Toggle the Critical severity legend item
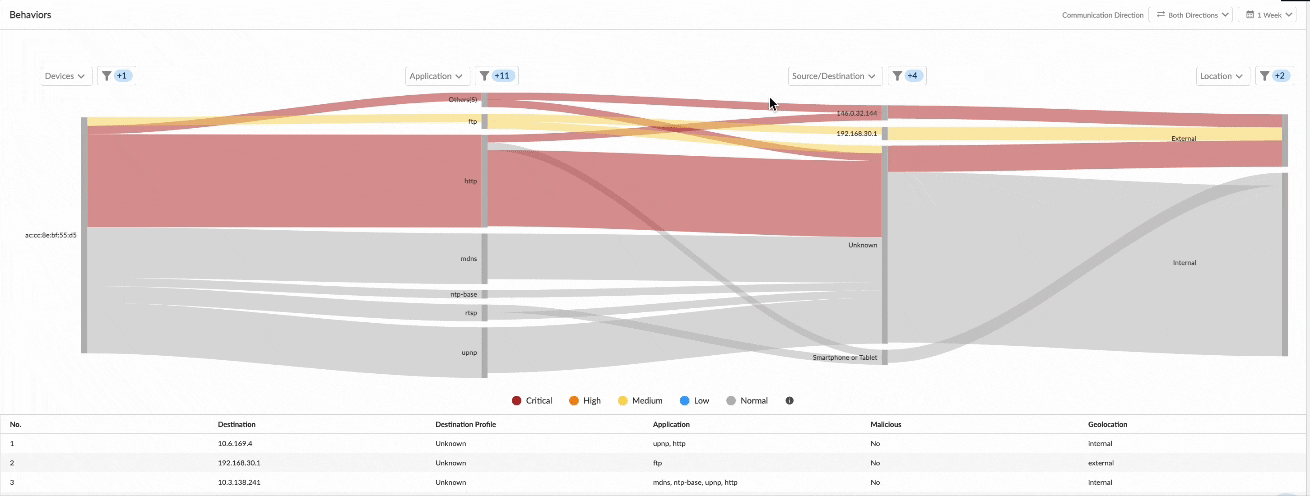 tap(533, 401)
